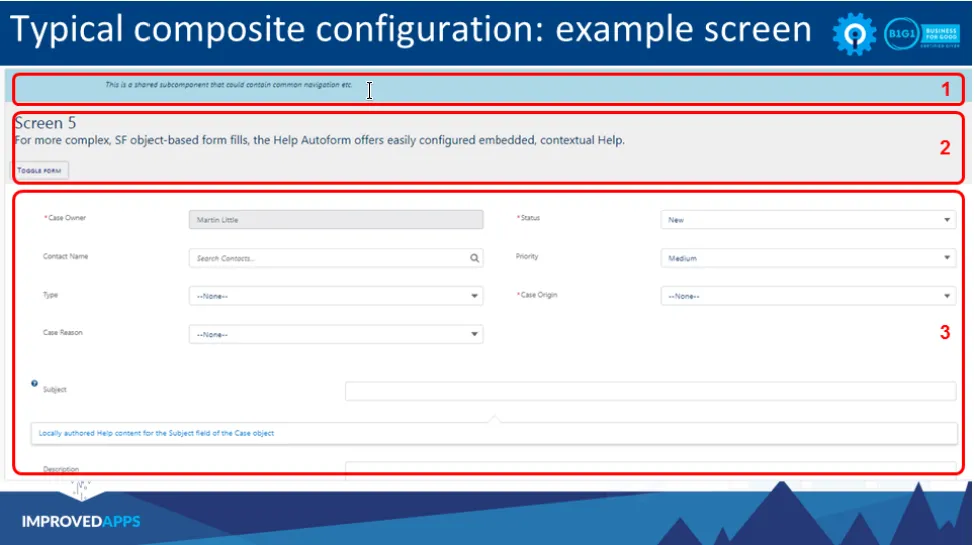Open the Priority dropdown showing Medium

coord(808,258)
